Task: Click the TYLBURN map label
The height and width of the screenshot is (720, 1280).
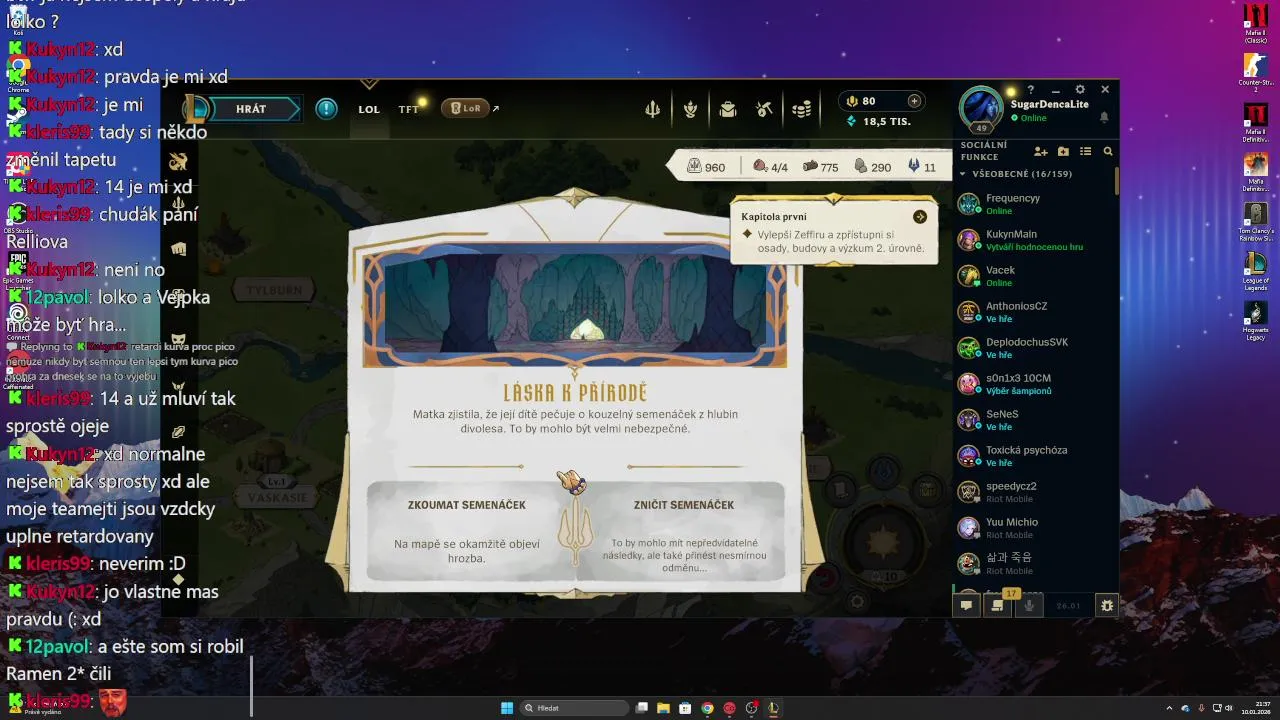Action: point(273,290)
